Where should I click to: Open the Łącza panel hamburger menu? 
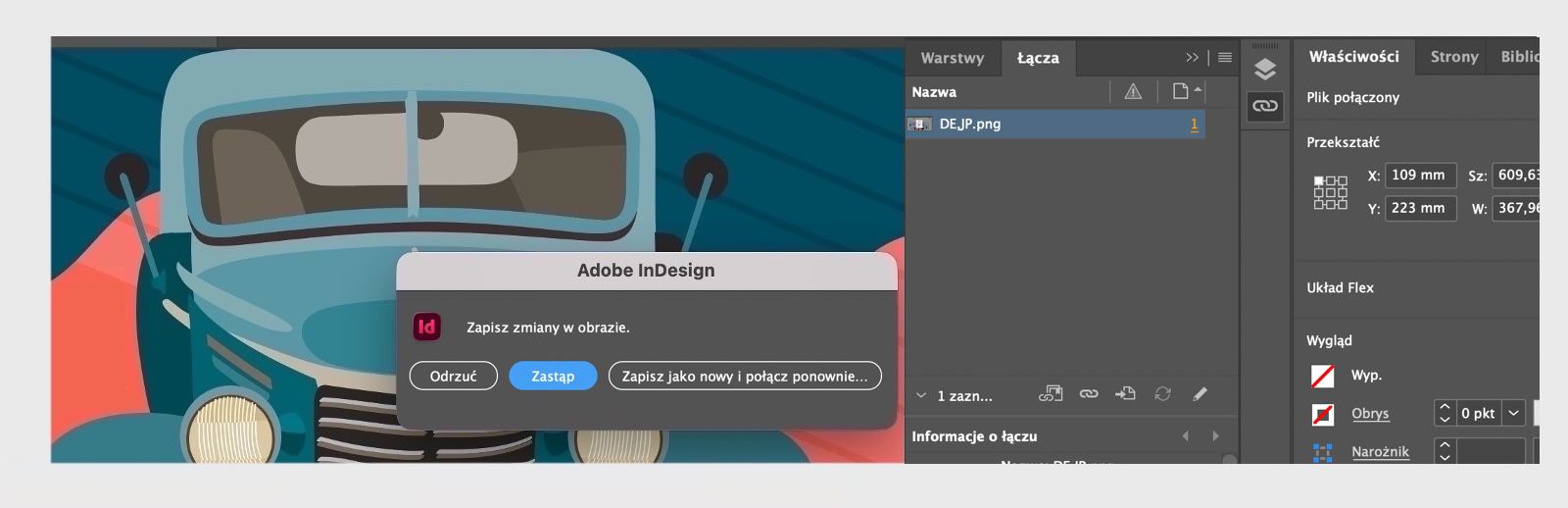tap(1225, 58)
